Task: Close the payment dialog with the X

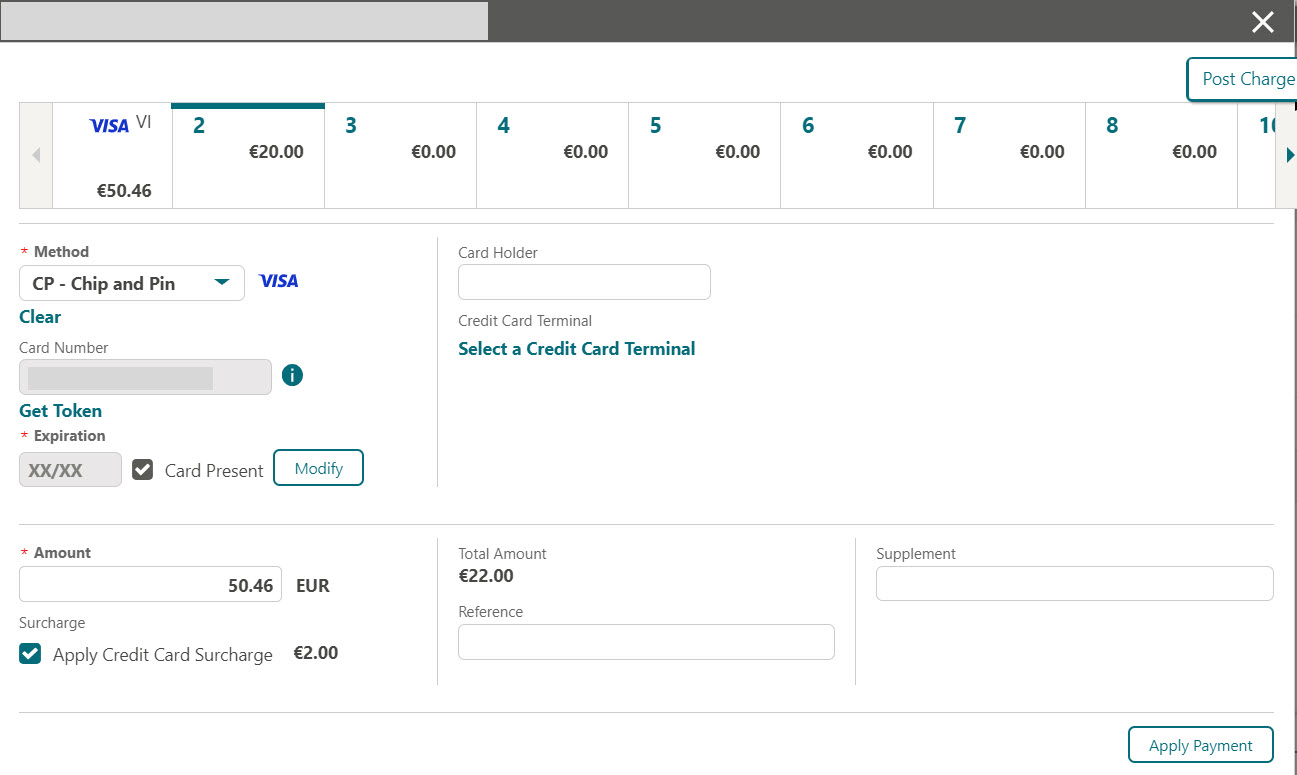Action: click(1262, 21)
